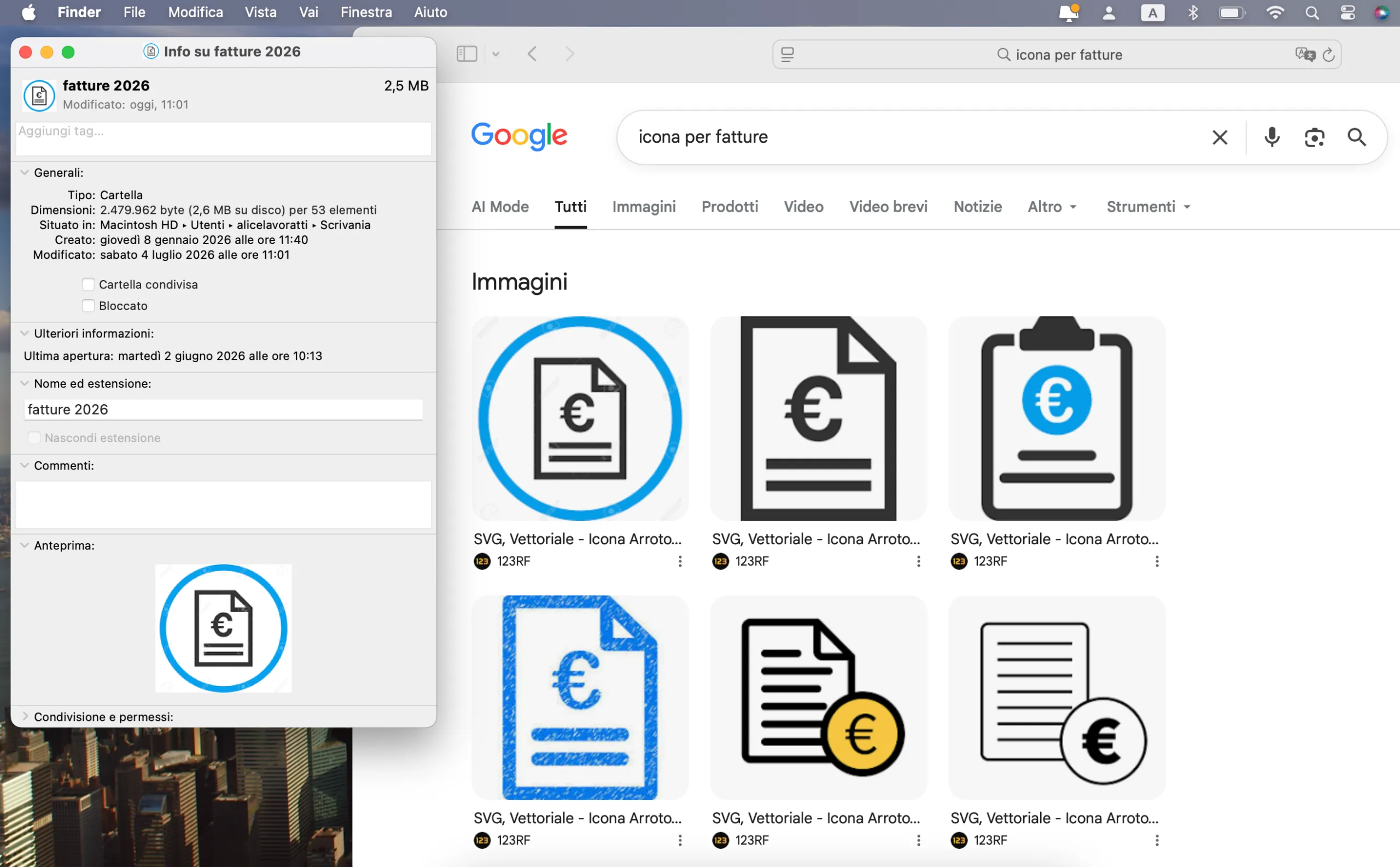The width and height of the screenshot is (1400, 867).
Task: Open the Vista menu
Action: pyautogui.click(x=260, y=12)
